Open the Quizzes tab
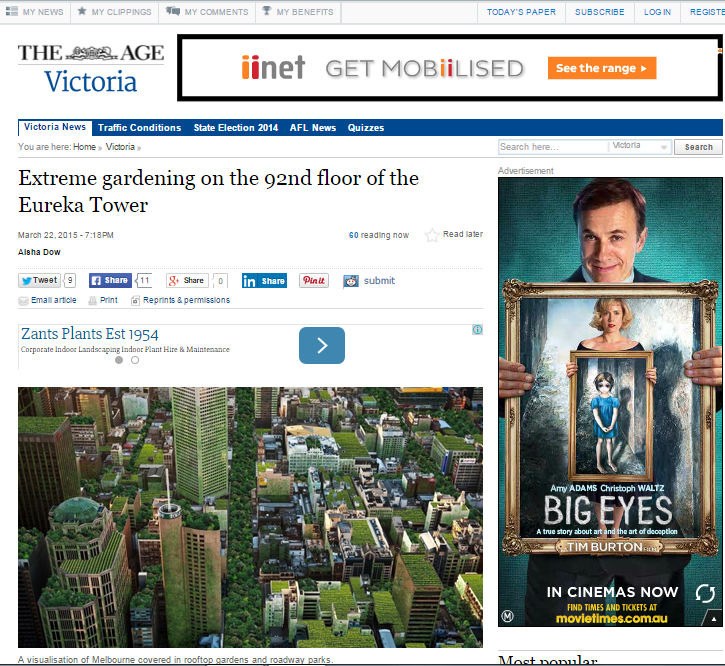Viewport: 725px width, 666px height. (366, 128)
